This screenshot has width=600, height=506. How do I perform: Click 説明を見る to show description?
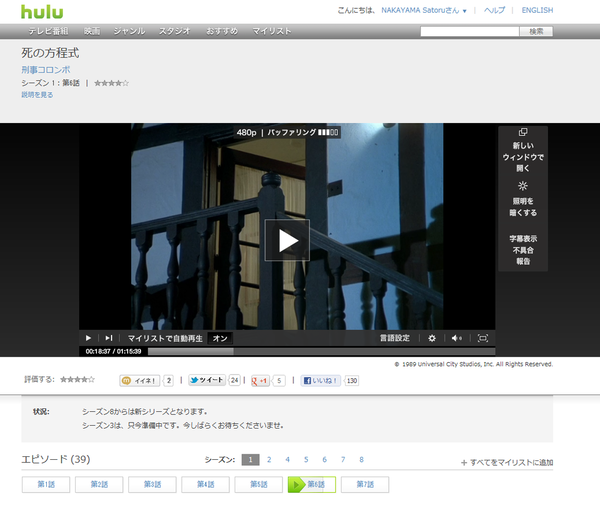(37, 95)
